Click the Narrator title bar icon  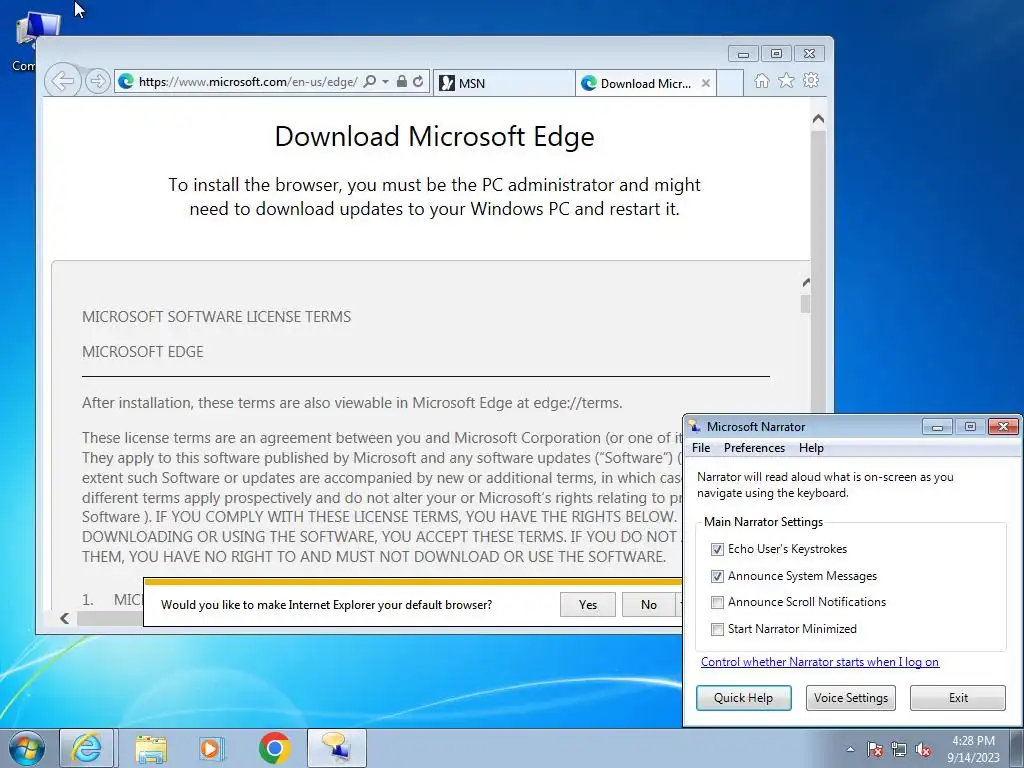pos(694,426)
